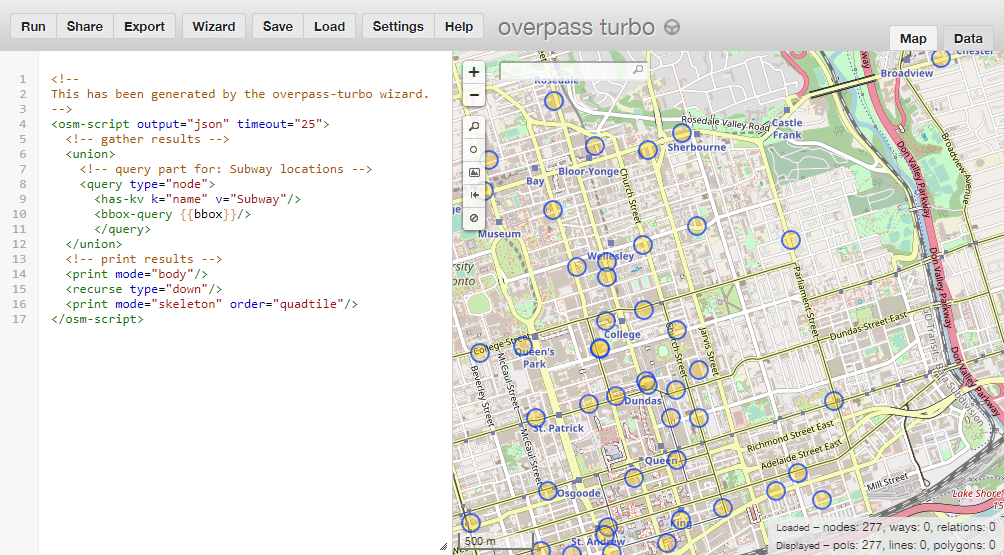Click the osm-script opening tag line
The width and height of the screenshot is (1004, 555).
[190, 124]
